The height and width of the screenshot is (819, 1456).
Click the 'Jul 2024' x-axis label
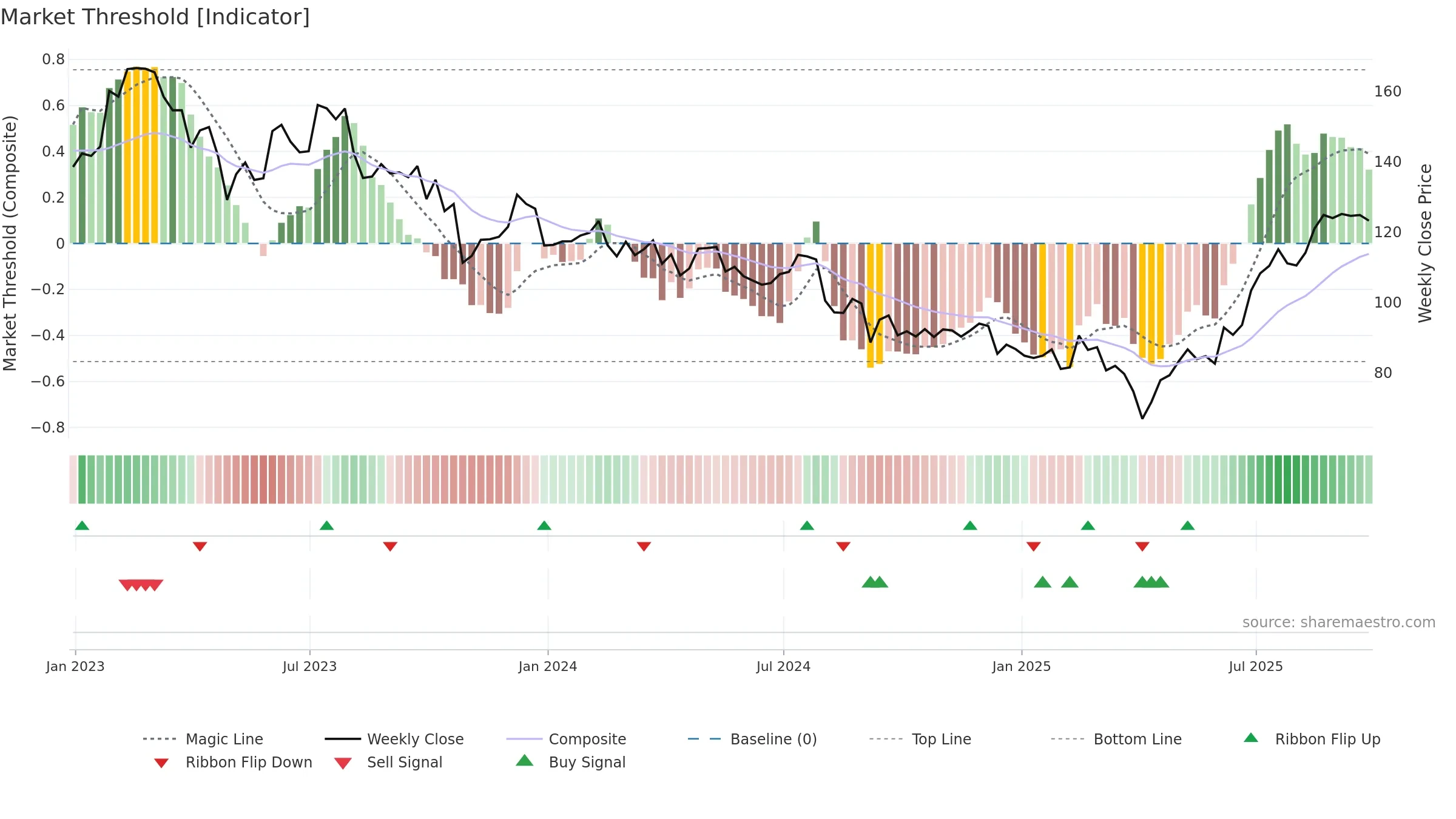783,667
